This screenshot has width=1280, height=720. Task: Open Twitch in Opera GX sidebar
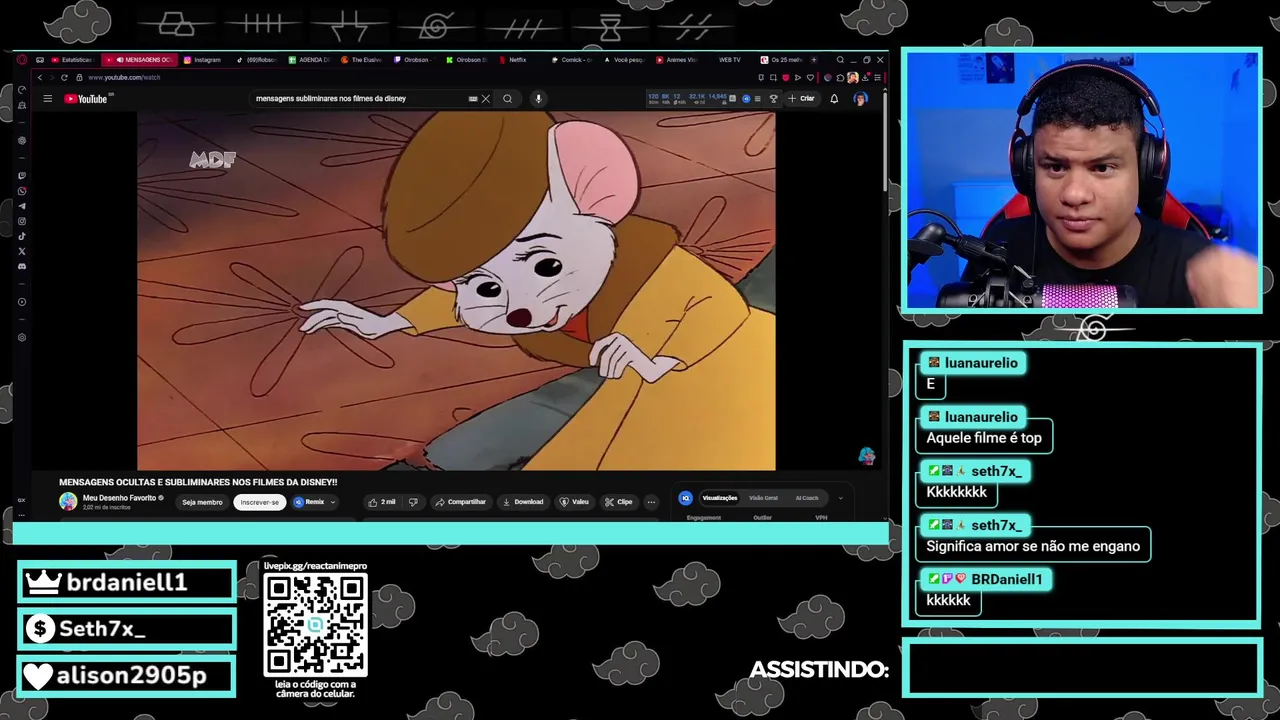point(22,176)
